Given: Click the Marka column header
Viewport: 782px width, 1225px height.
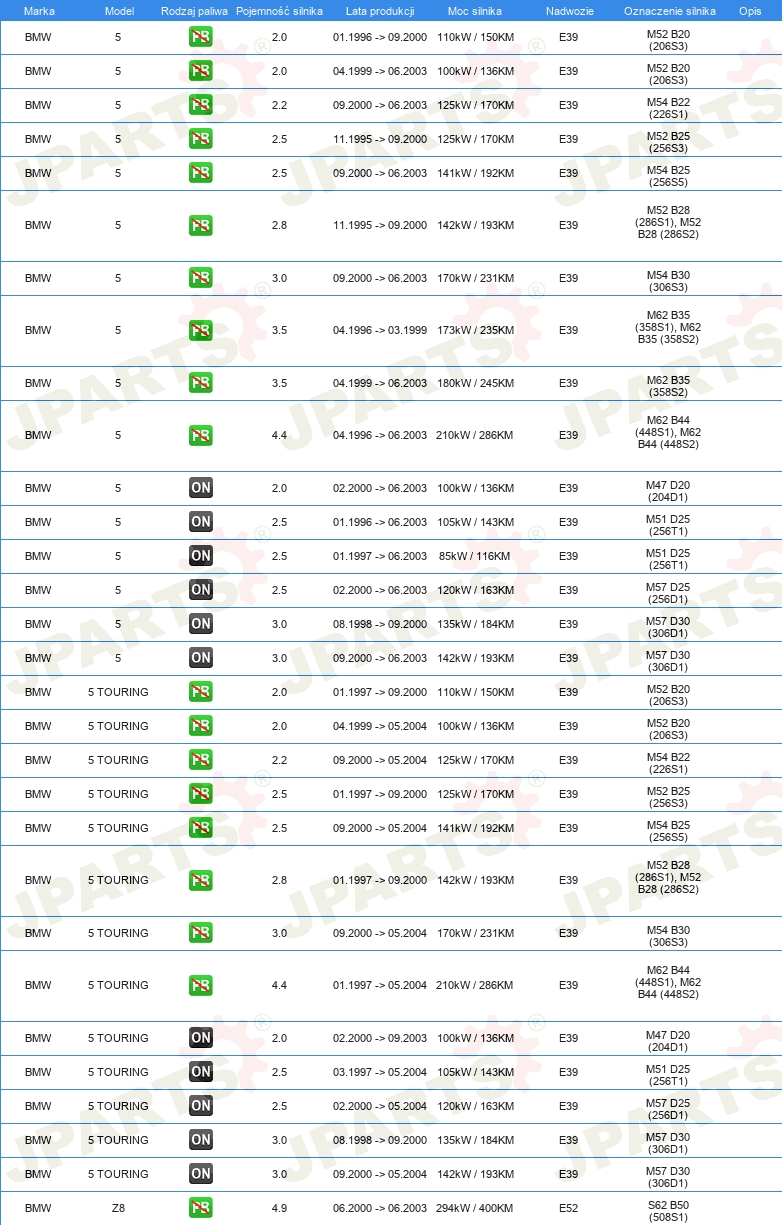Looking at the screenshot, I should [x=38, y=10].
